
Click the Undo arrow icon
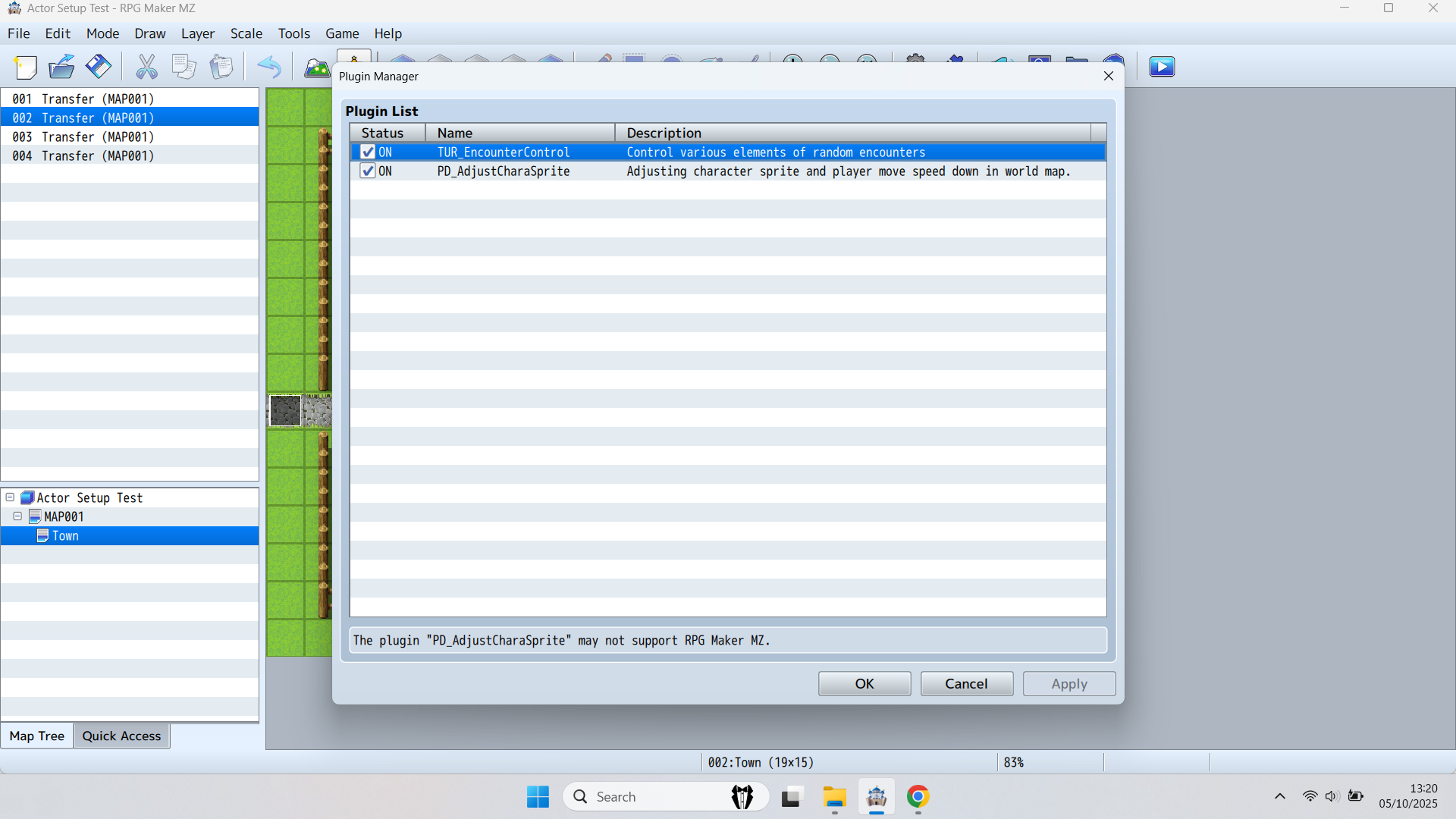pos(269,67)
